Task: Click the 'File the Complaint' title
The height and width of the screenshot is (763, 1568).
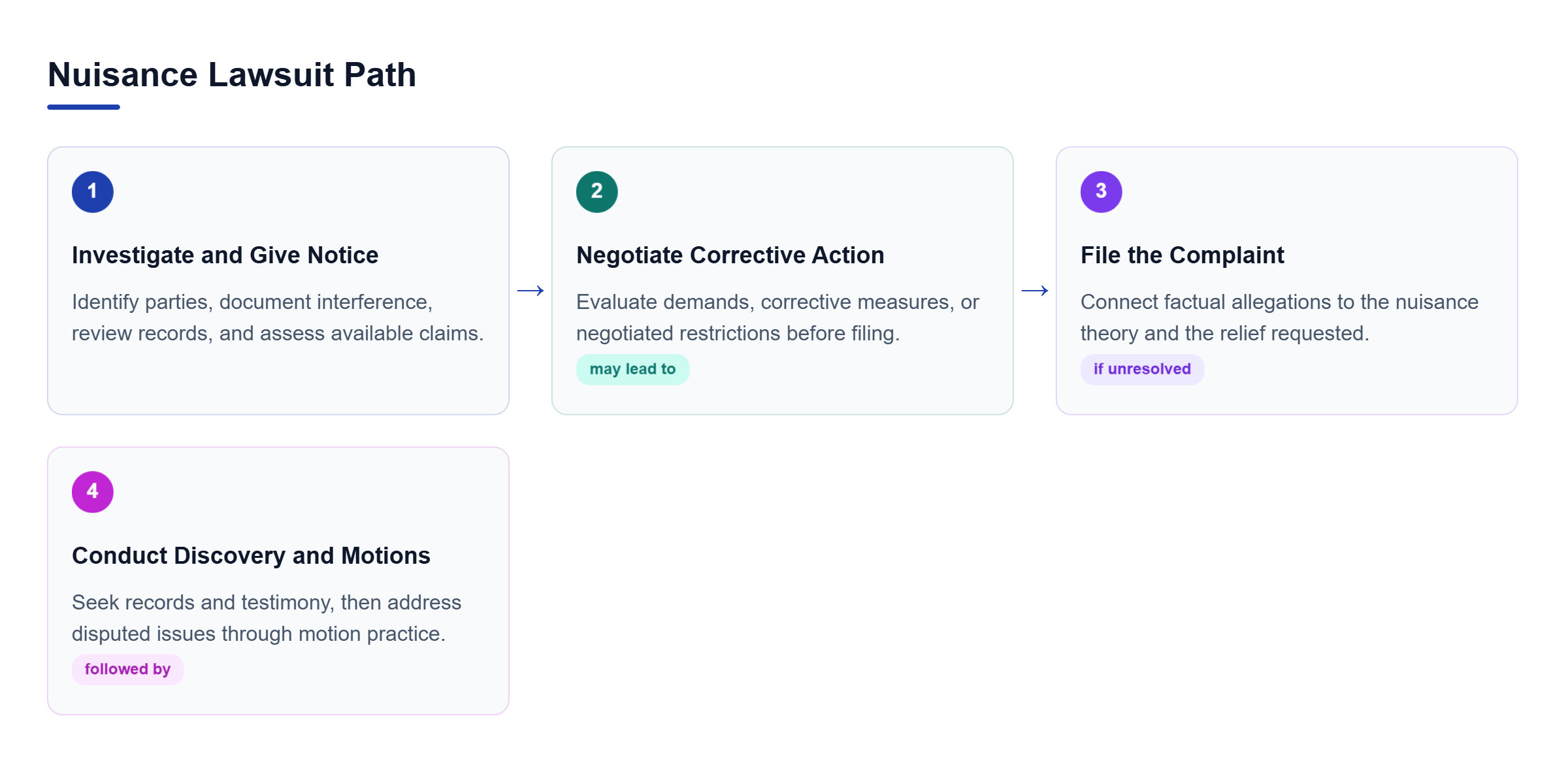Action: (x=1183, y=255)
